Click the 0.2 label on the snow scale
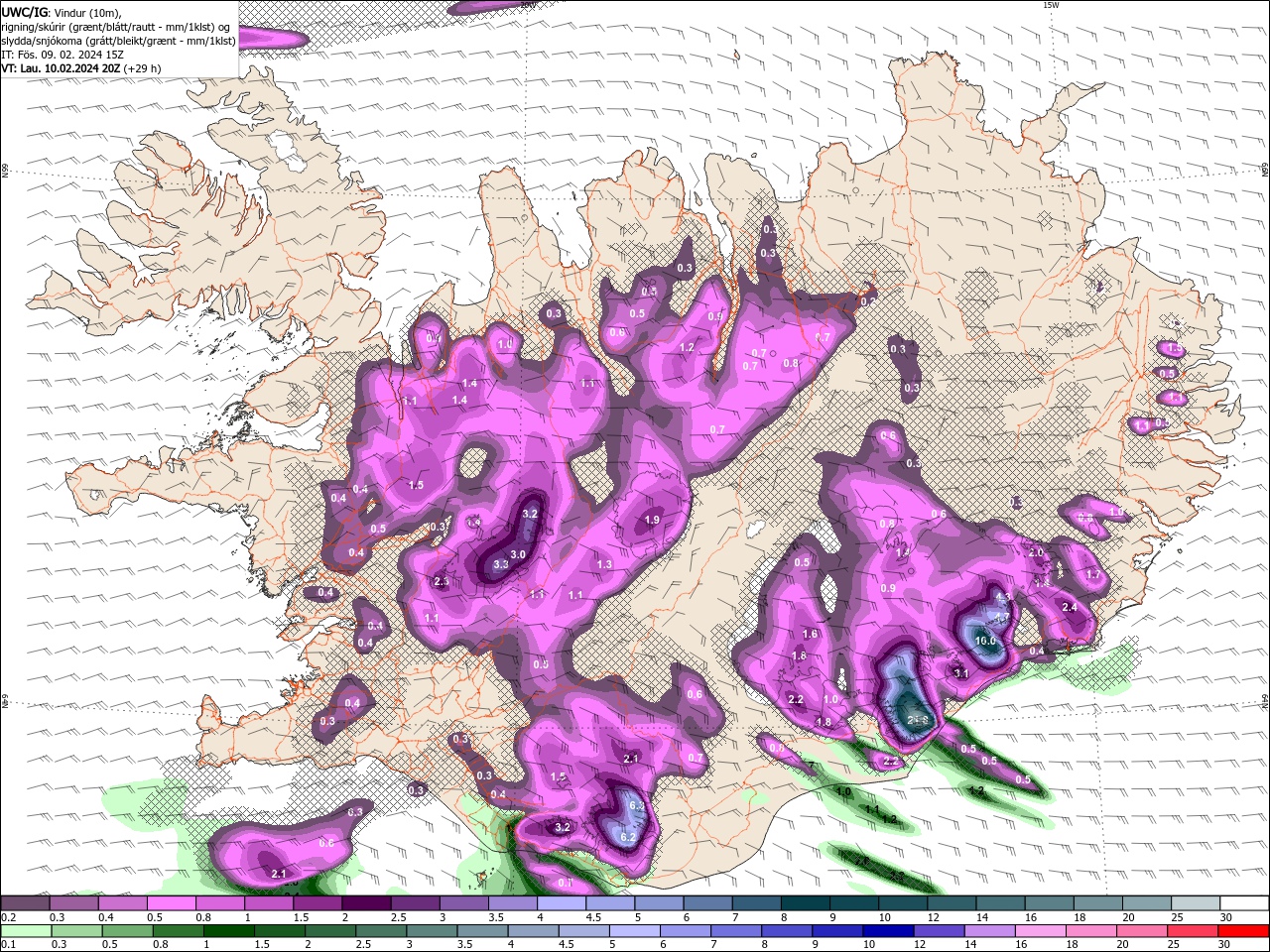The width and height of the screenshot is (1270, 952). pos(8,917)
